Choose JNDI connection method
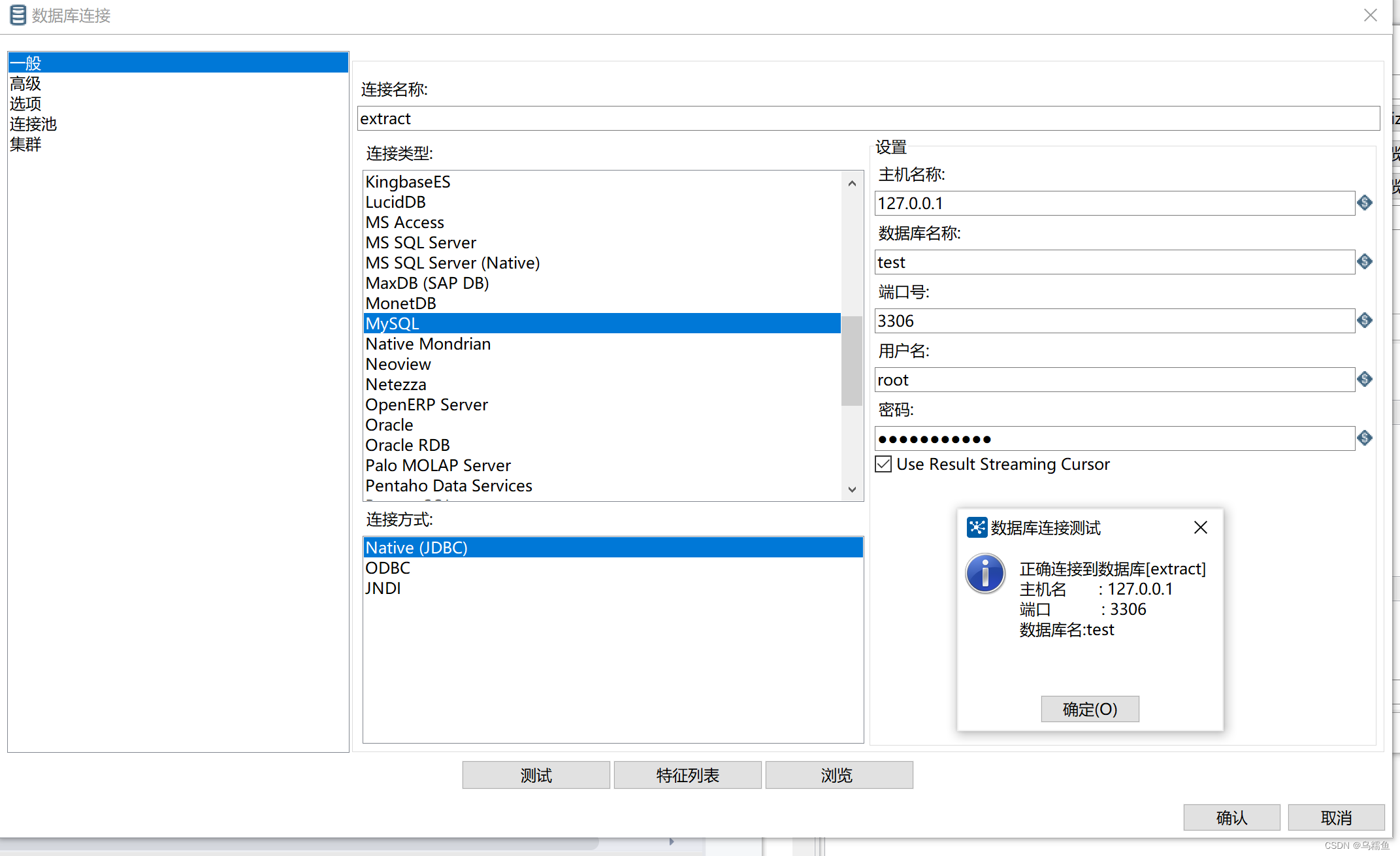This screenshot has height=856, width=1400. pos(383,589)
